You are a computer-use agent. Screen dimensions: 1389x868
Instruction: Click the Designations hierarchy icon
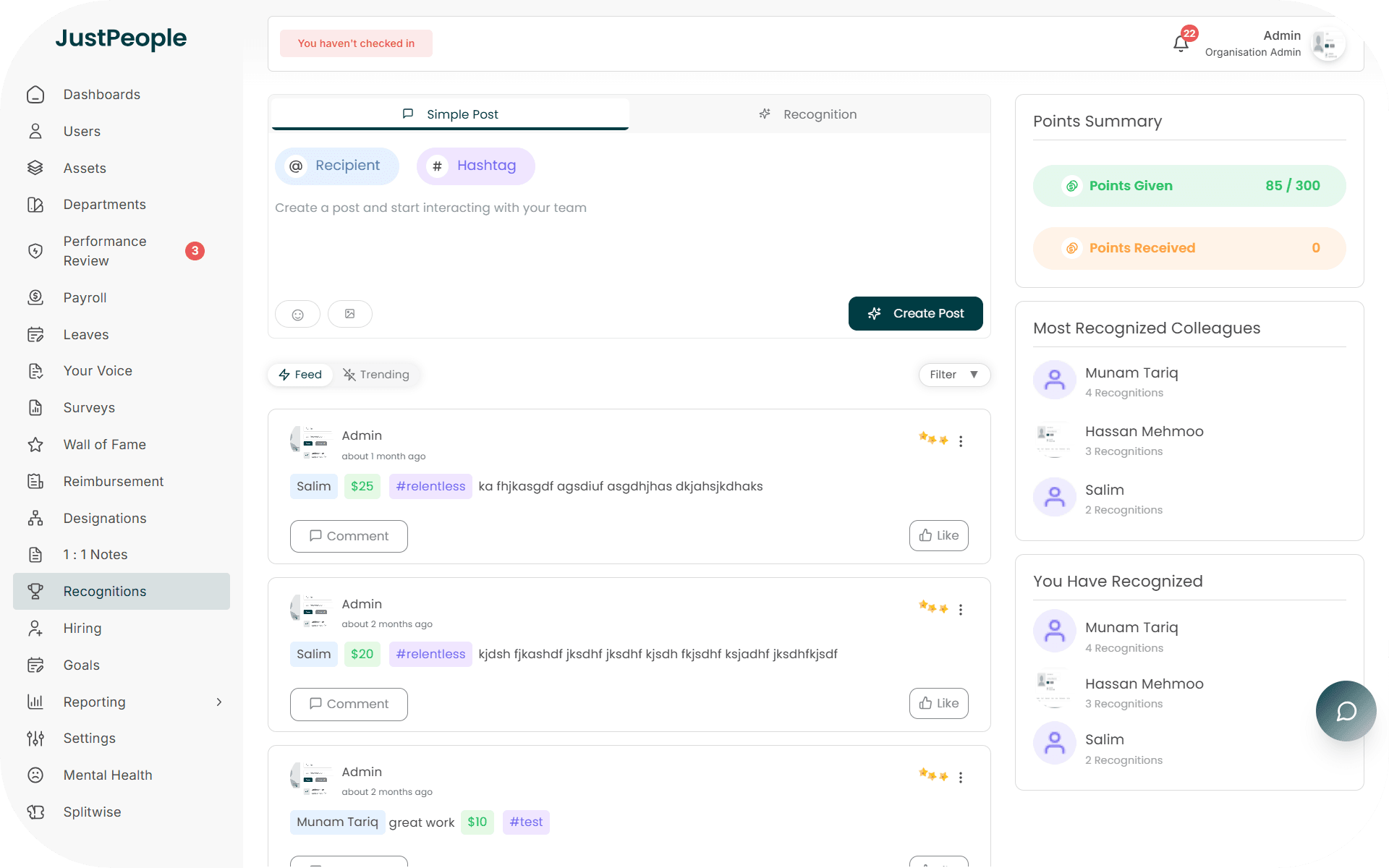click(35, 518)
